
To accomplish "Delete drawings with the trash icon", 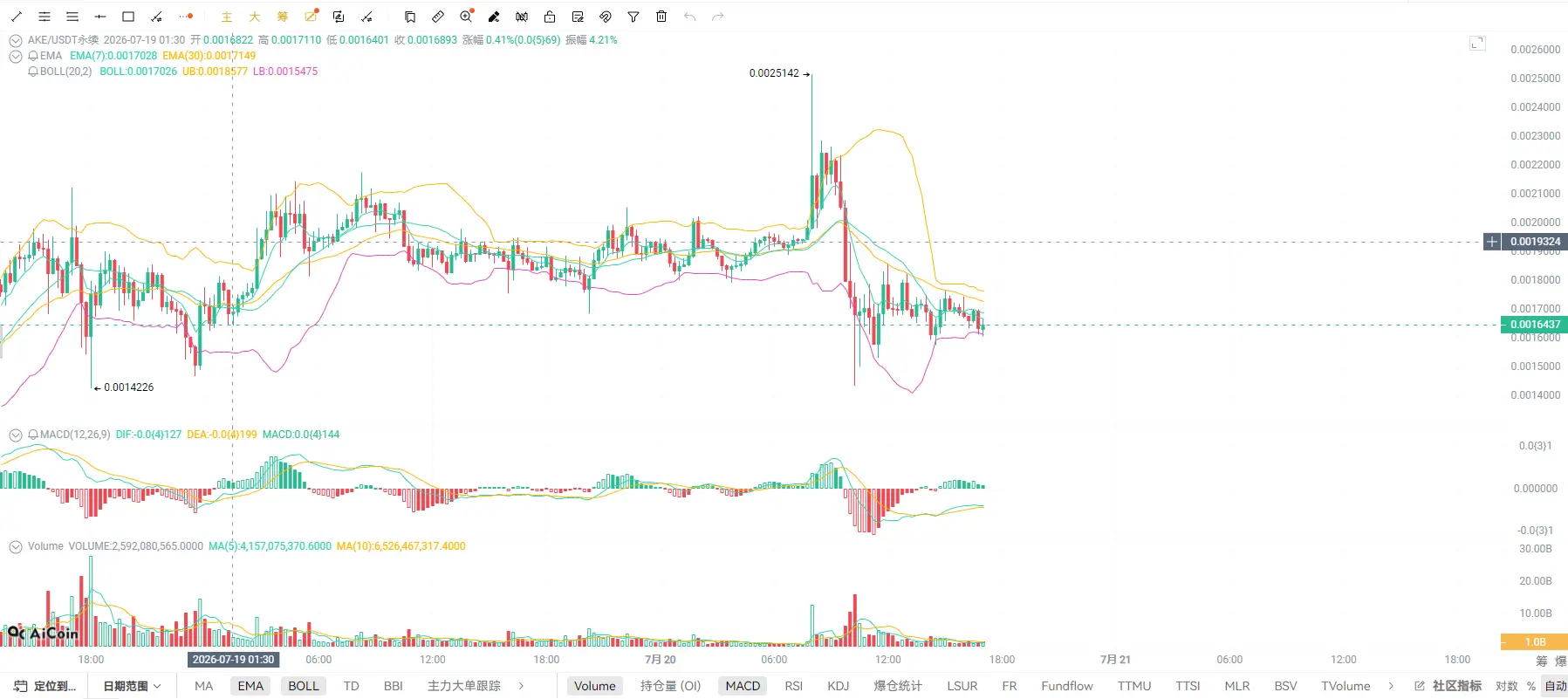I will [x=661, y=17].
